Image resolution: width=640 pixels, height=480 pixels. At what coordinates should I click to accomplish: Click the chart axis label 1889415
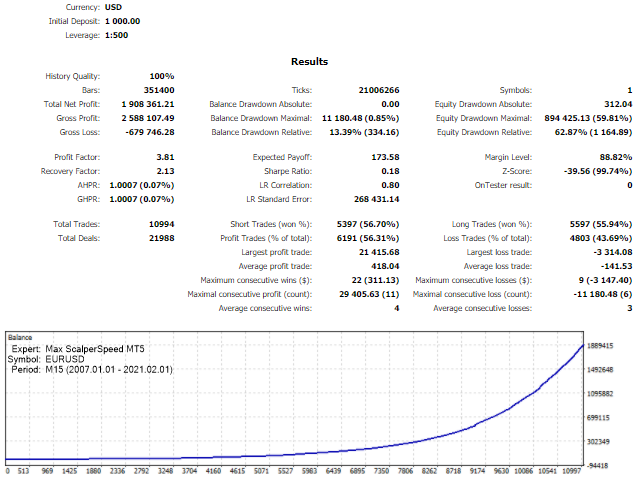[x=600, y=346]
